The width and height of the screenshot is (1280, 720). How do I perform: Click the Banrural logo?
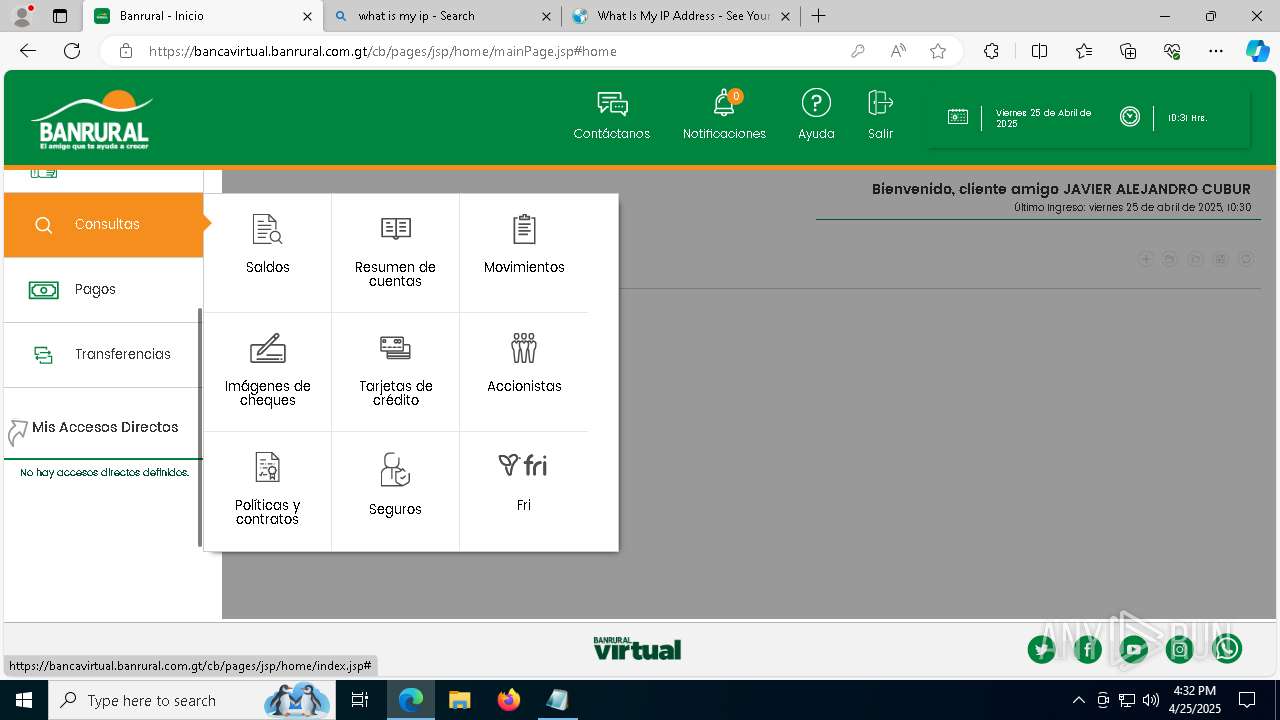click(92, 119)
